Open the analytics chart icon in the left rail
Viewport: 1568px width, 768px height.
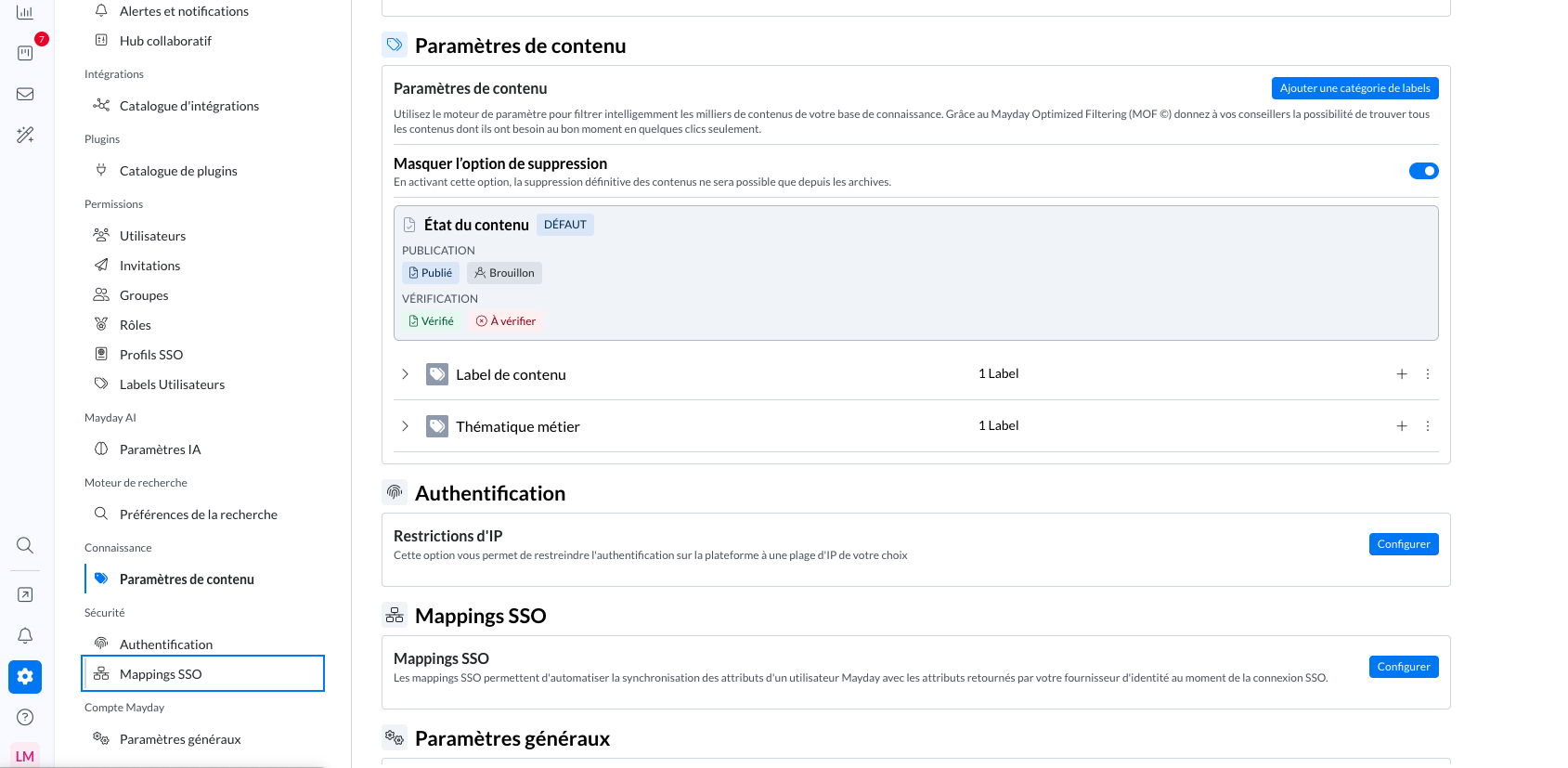click(25, 12)
